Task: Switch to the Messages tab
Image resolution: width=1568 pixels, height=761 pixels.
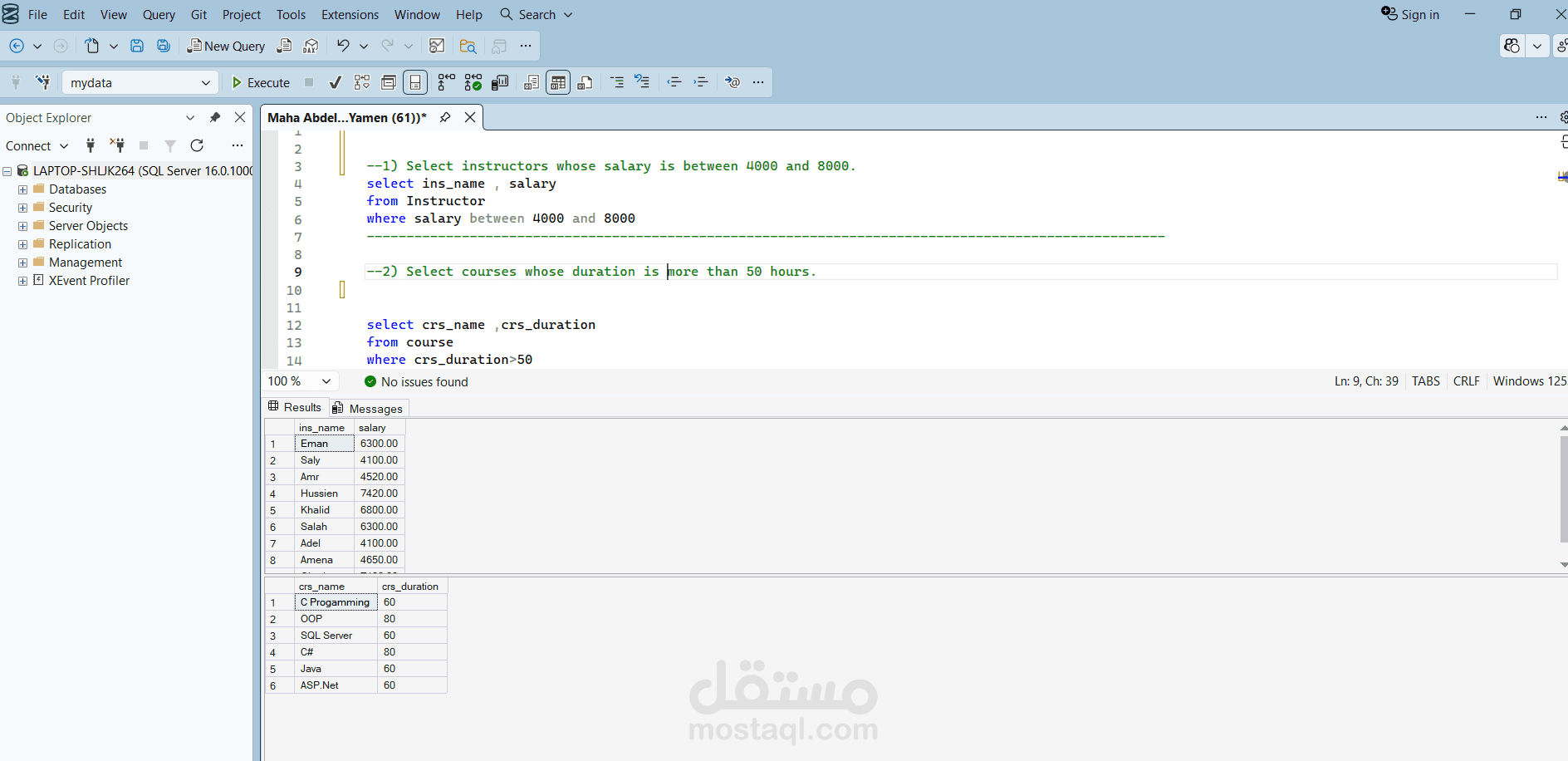Action: coord(369,407)
